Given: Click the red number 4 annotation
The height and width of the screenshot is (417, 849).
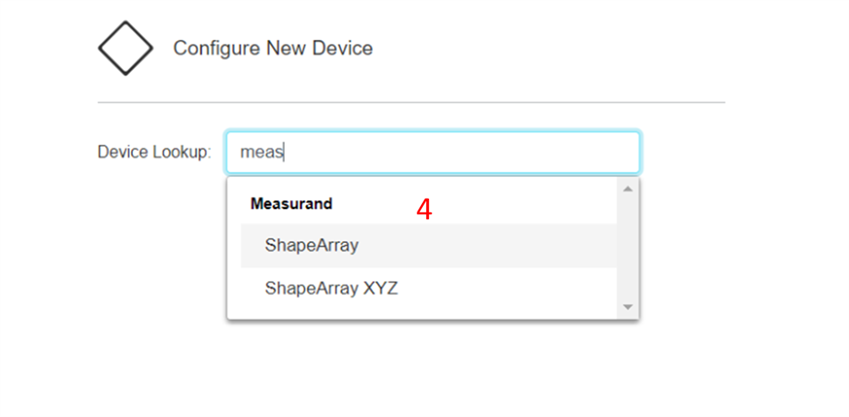Looking at the screenshot, I should 424,210.
